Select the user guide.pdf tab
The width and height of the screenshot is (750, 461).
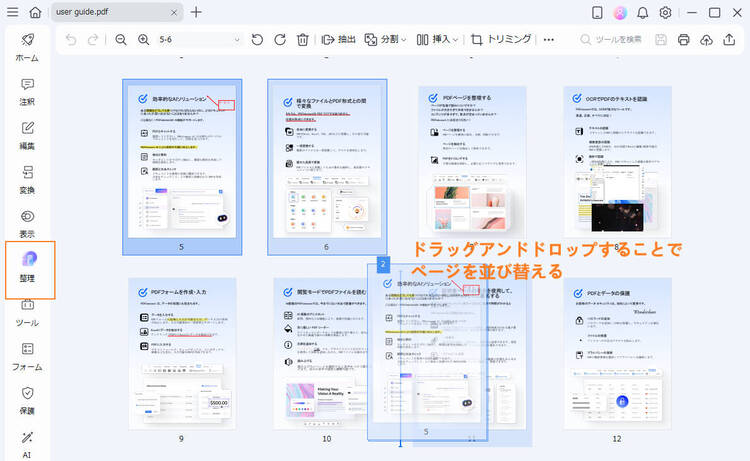[x=117, y=12]
